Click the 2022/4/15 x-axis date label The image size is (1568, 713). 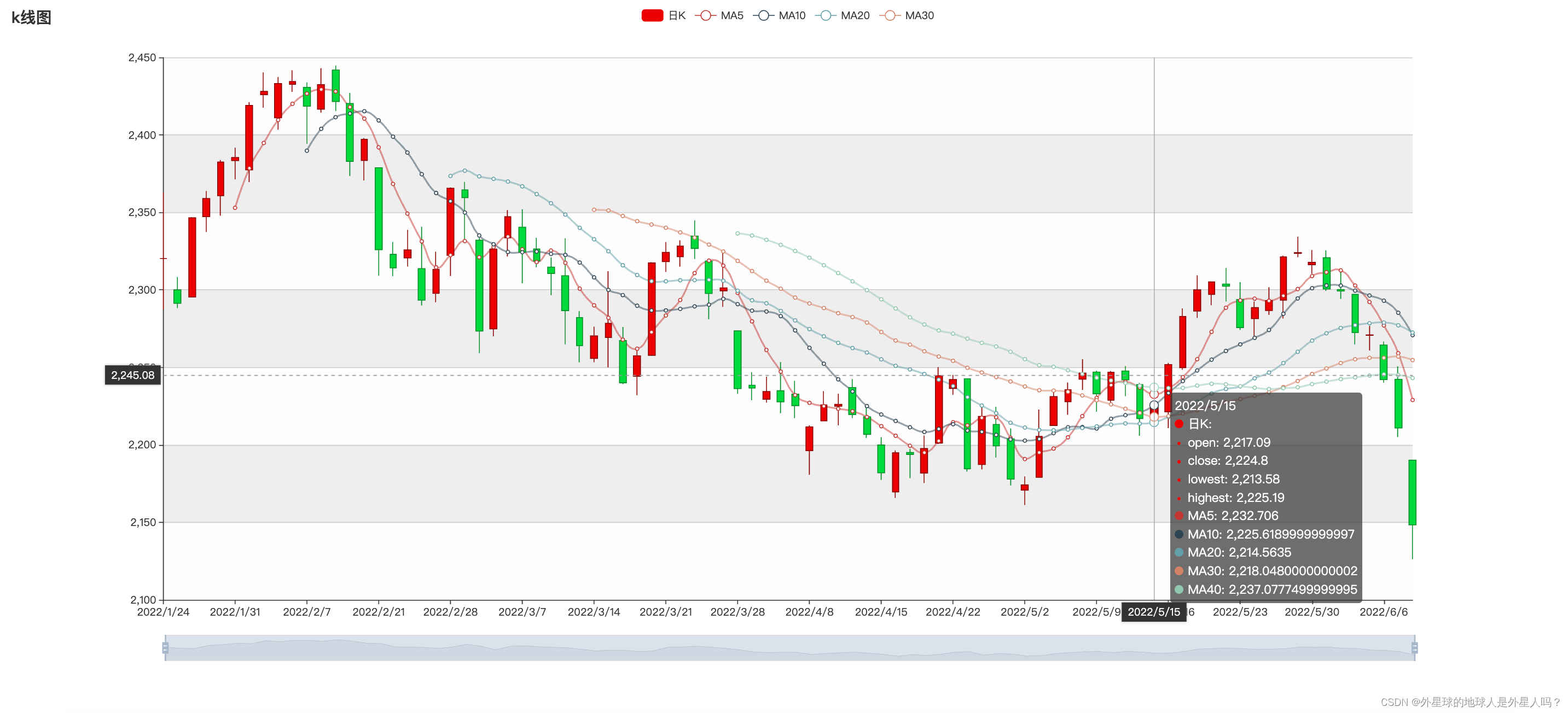pyautogui.click(x=881, y=612)
